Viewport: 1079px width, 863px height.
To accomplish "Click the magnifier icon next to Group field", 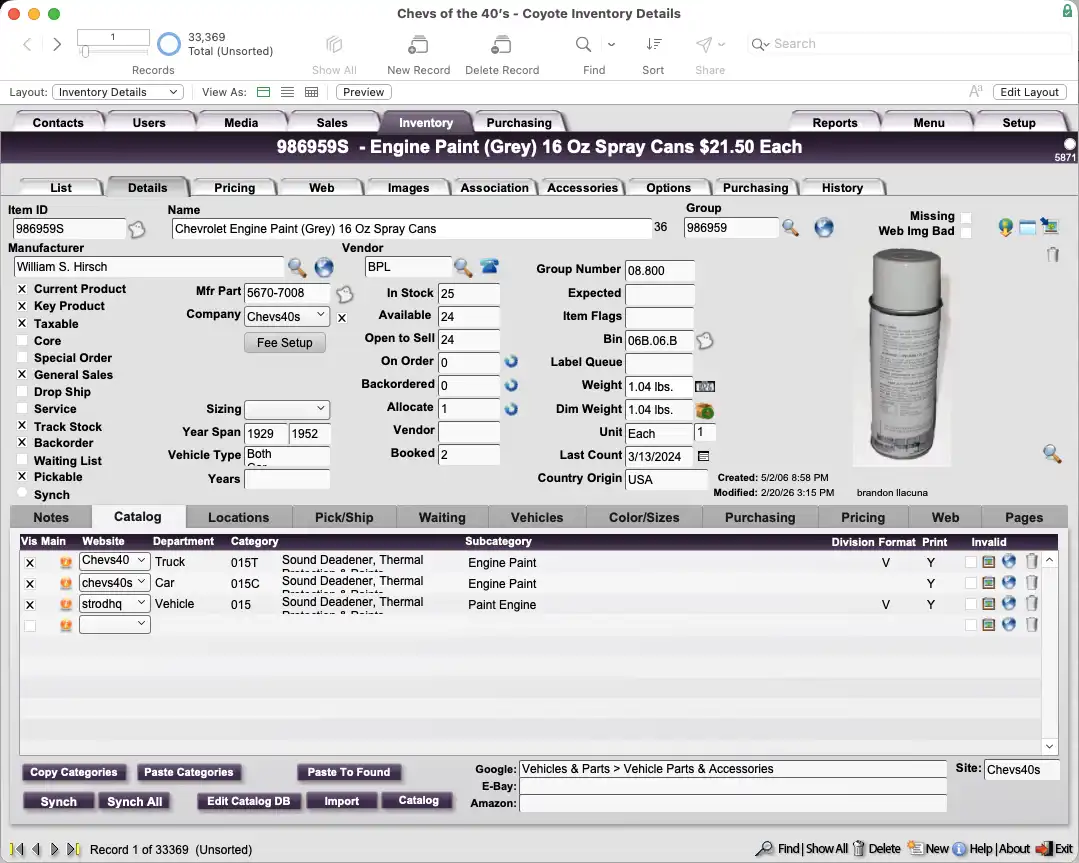I will pyautogui.click(x=791, y=228).
